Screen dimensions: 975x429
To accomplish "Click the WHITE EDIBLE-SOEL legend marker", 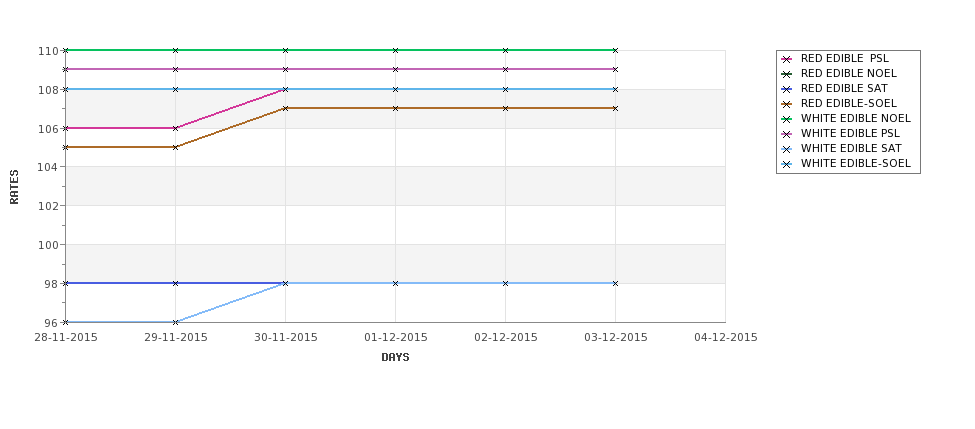I will click(x=787, y=164).
